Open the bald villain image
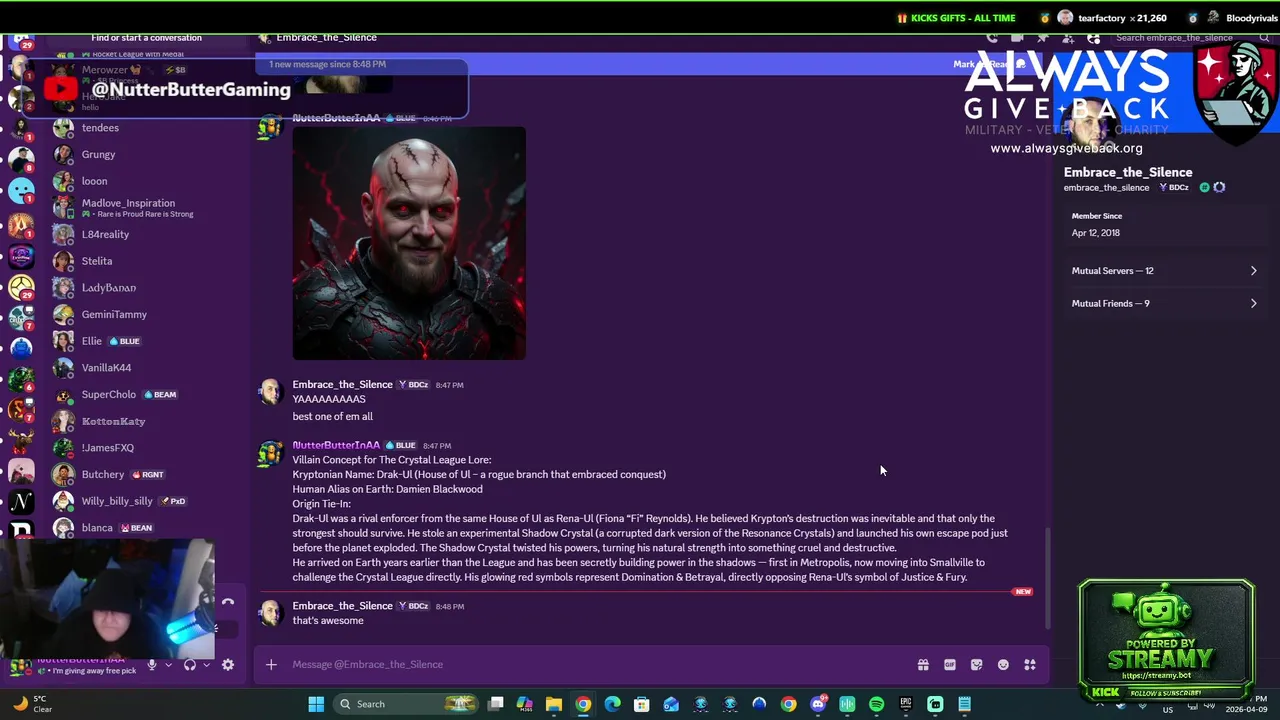The image size is (1280, 720). 409,243
